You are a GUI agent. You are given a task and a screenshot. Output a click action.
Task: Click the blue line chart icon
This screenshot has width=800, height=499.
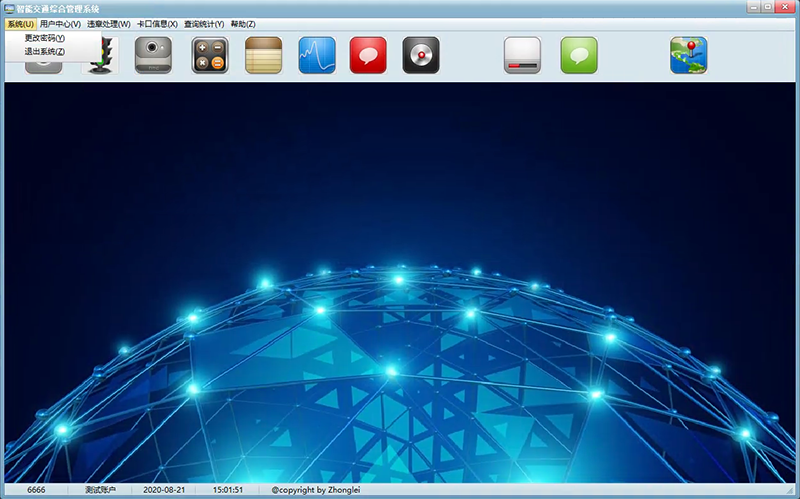[318, 55]
